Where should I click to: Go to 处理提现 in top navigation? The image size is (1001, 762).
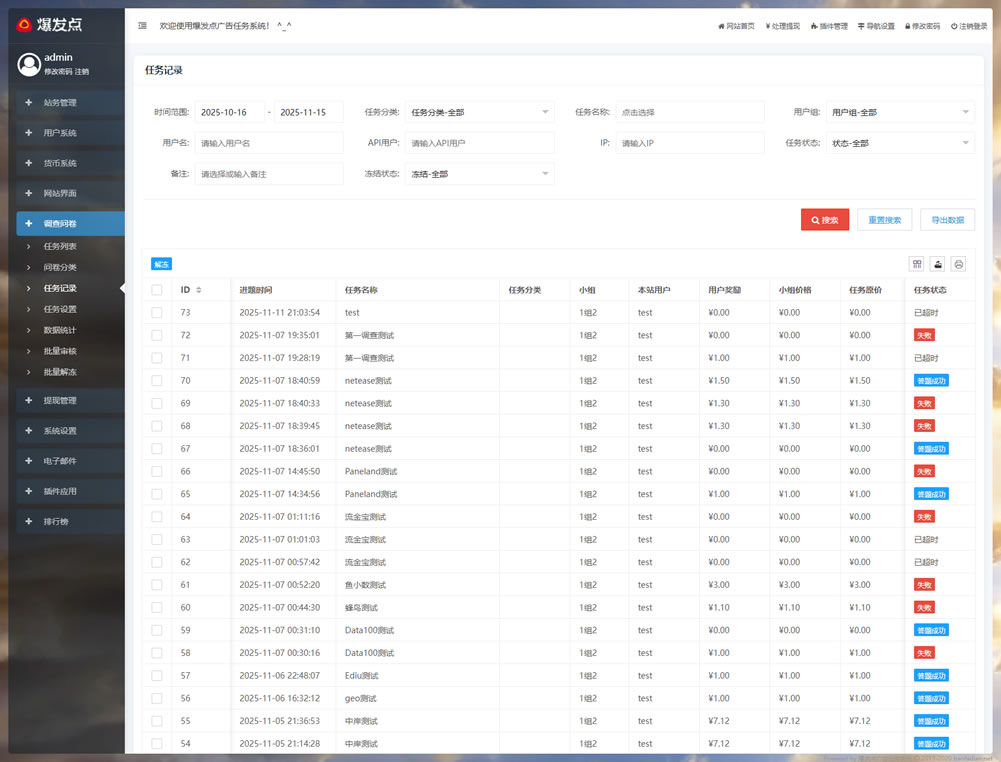[782, 26]
